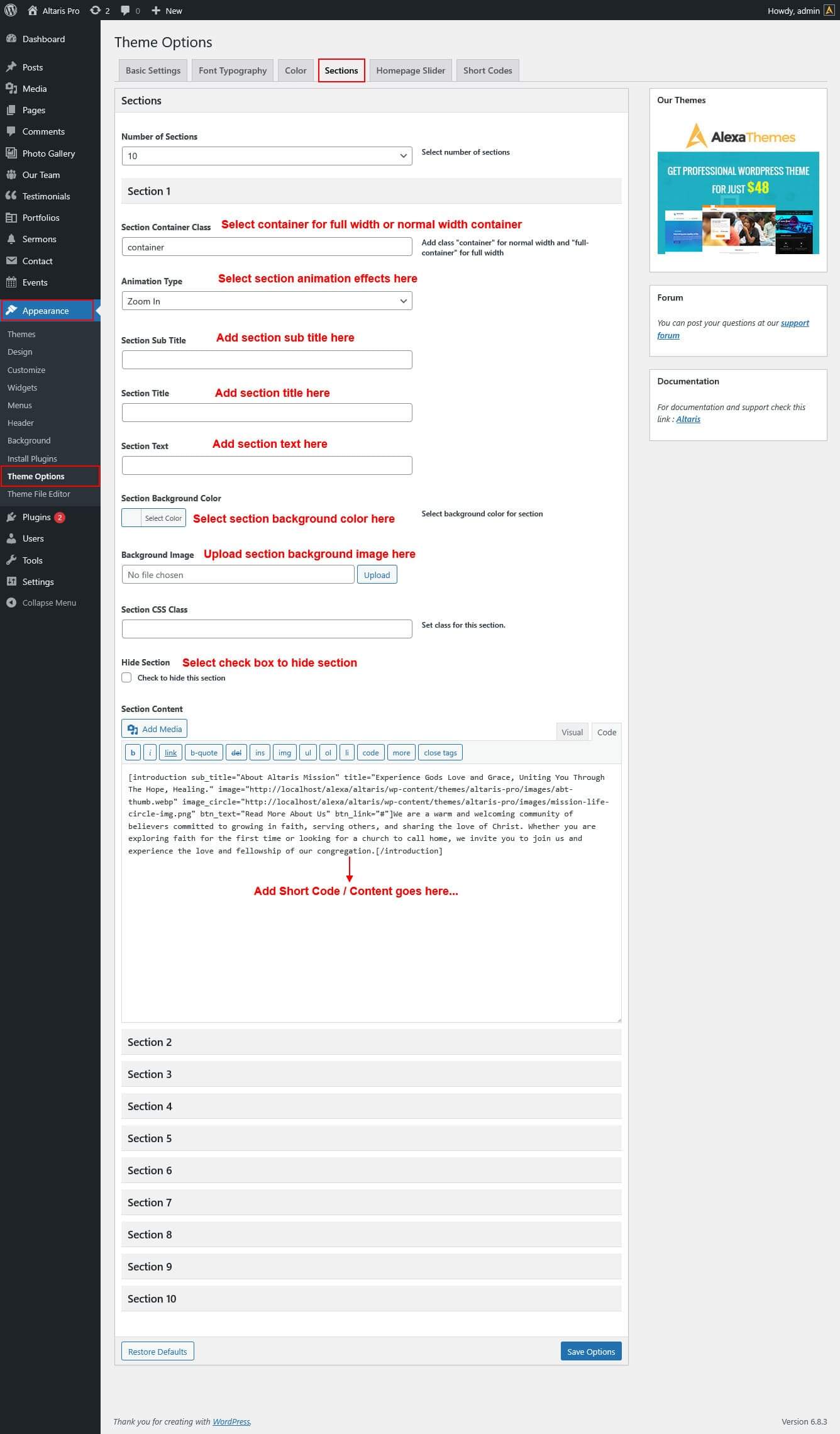The height and width of the screenshot is (1434, 840).
Task: Open the Events calendar icon in sidebar
Action: 11,282
